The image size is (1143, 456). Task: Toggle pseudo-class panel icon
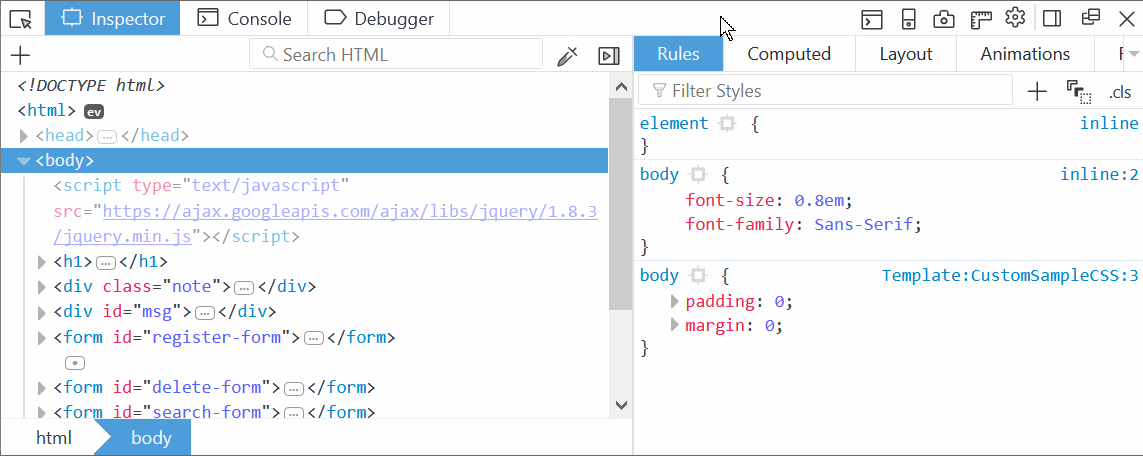pyautogui.click(x=1079, y=92)
